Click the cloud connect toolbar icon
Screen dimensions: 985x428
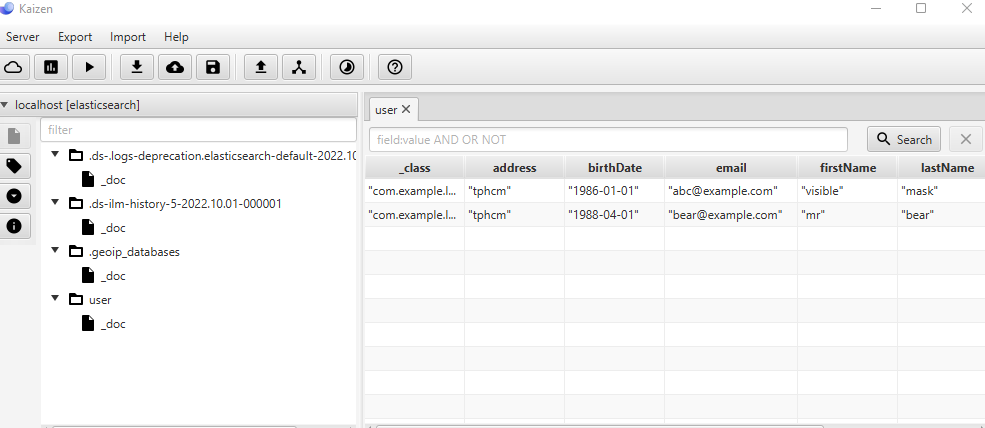click(14, 67)
